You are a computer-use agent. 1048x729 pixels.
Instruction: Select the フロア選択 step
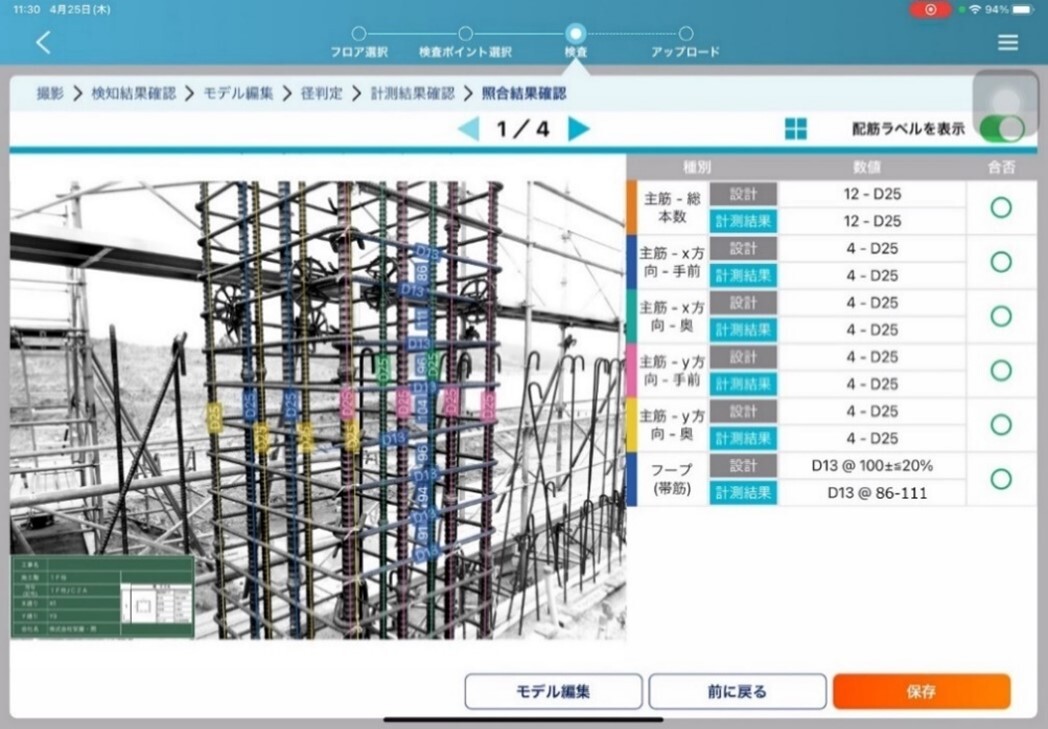[359, 41]
